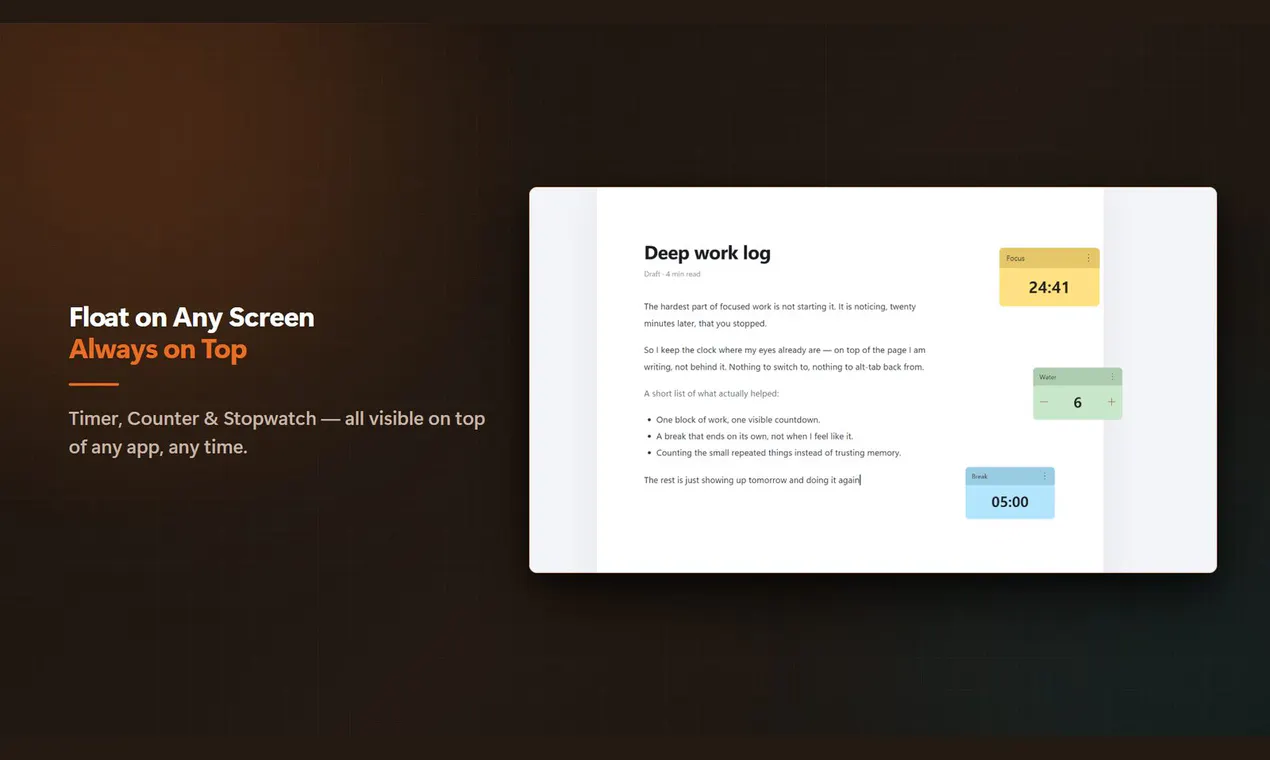Click the "One block of work" bullet

[738, 420]
